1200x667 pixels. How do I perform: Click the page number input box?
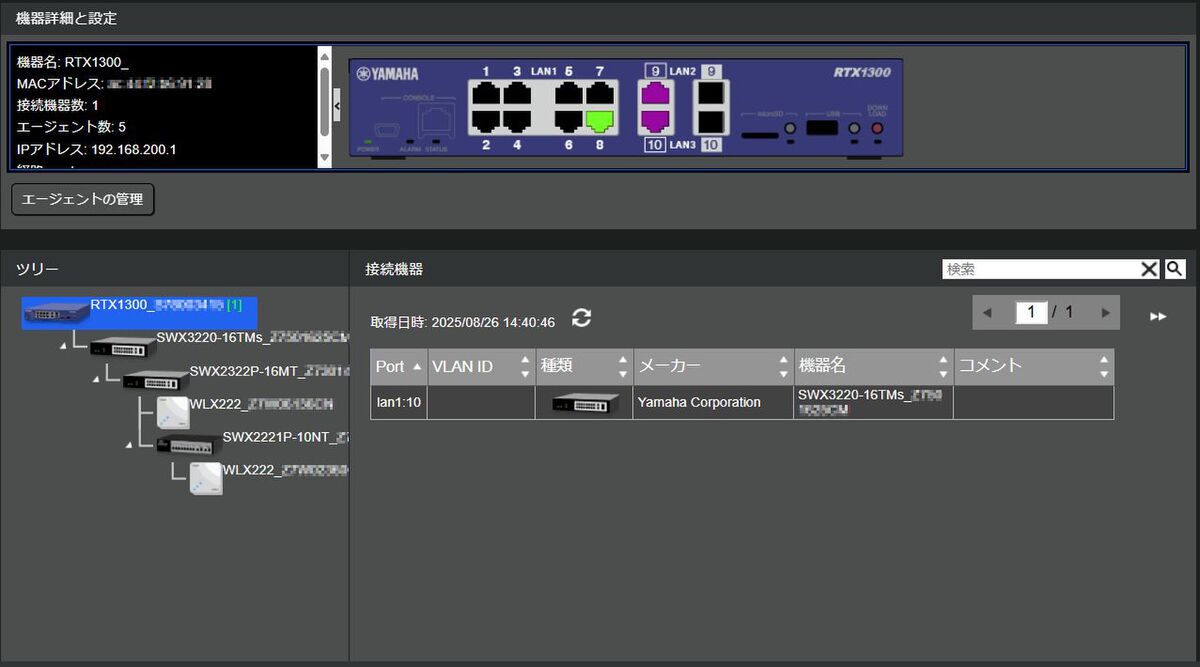1031,312
